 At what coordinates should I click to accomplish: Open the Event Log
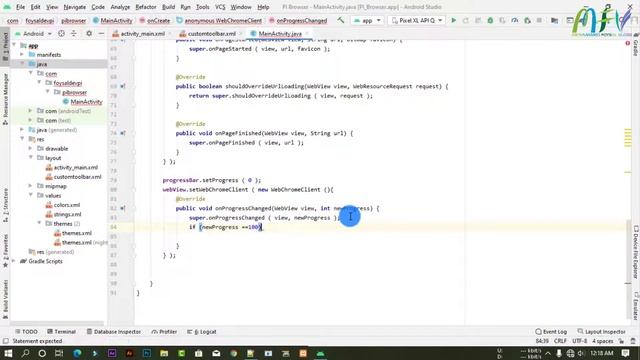click(x=551, y=332)
